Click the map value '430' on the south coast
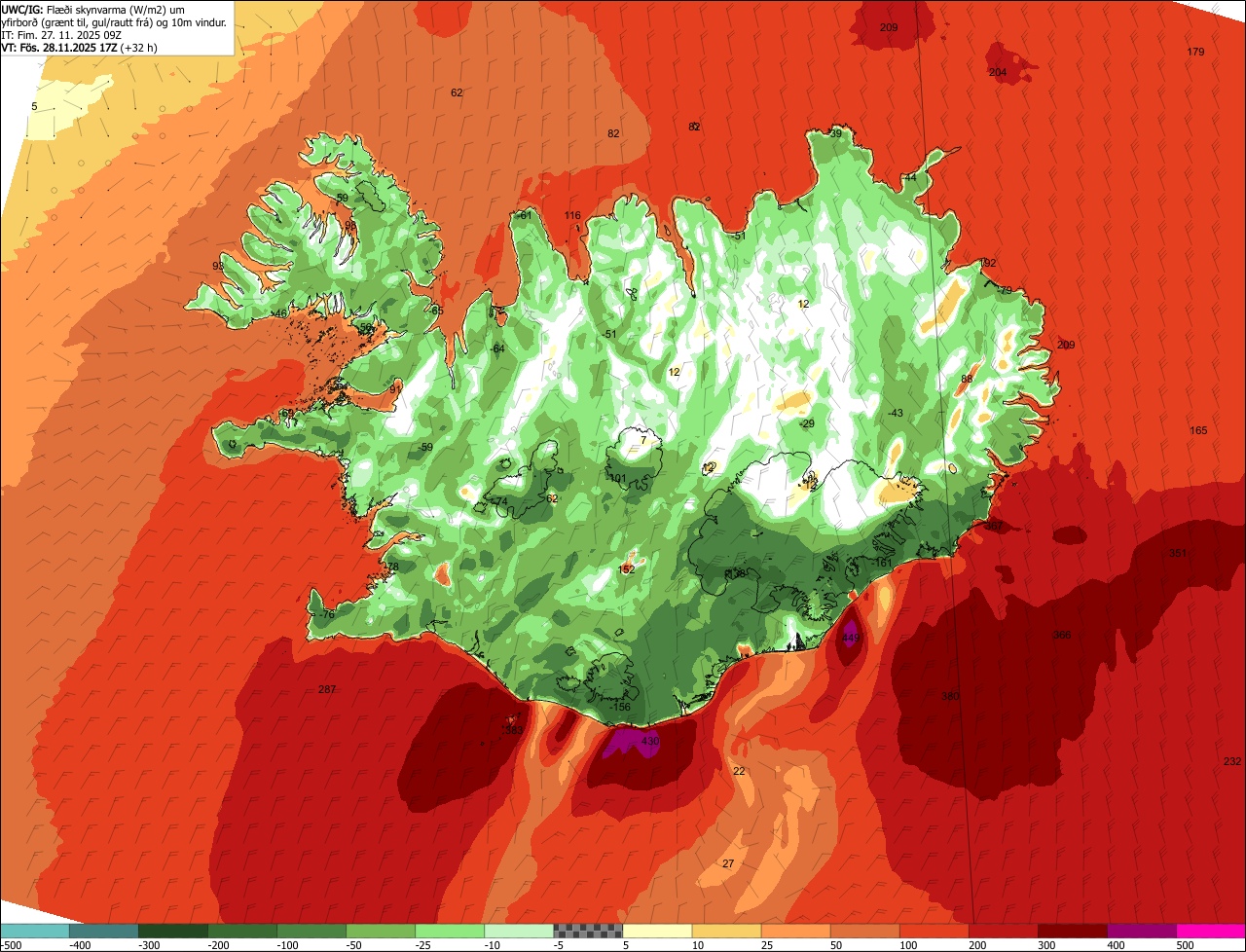Screen dimensions: 1246x952 click(650, 742)
